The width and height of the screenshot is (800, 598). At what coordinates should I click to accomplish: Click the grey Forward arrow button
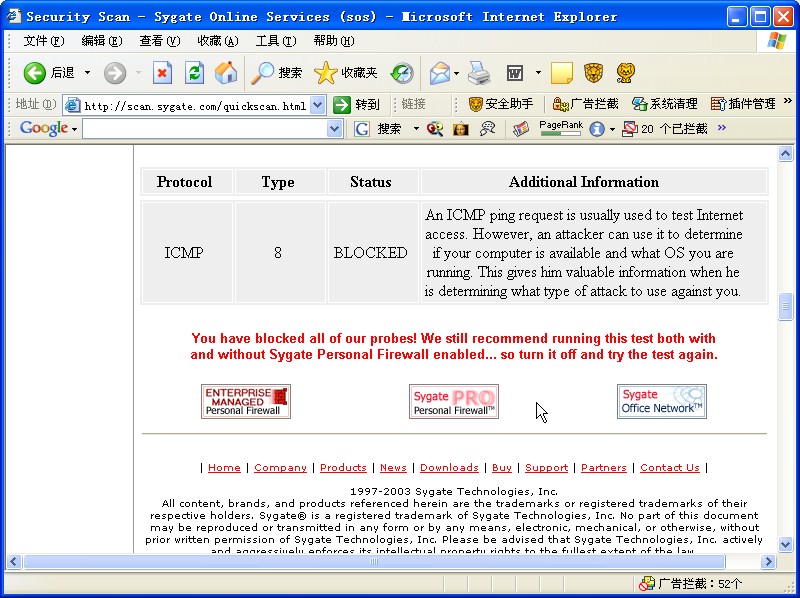point(115,73)
